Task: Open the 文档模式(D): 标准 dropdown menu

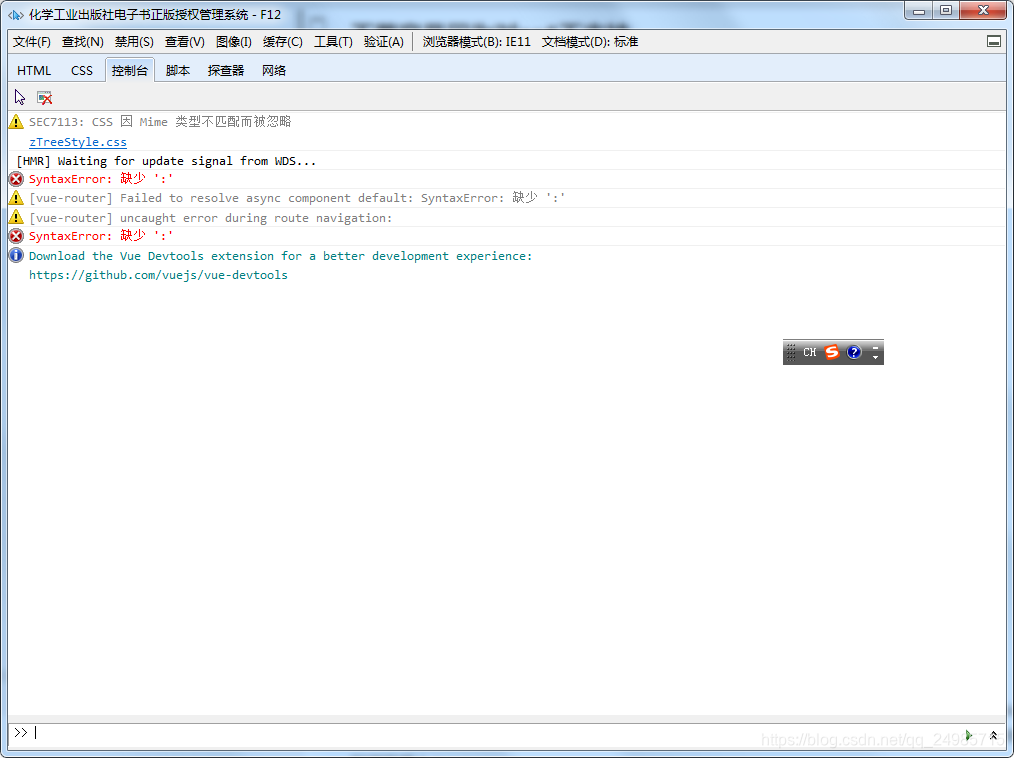Action: [589, 42]
